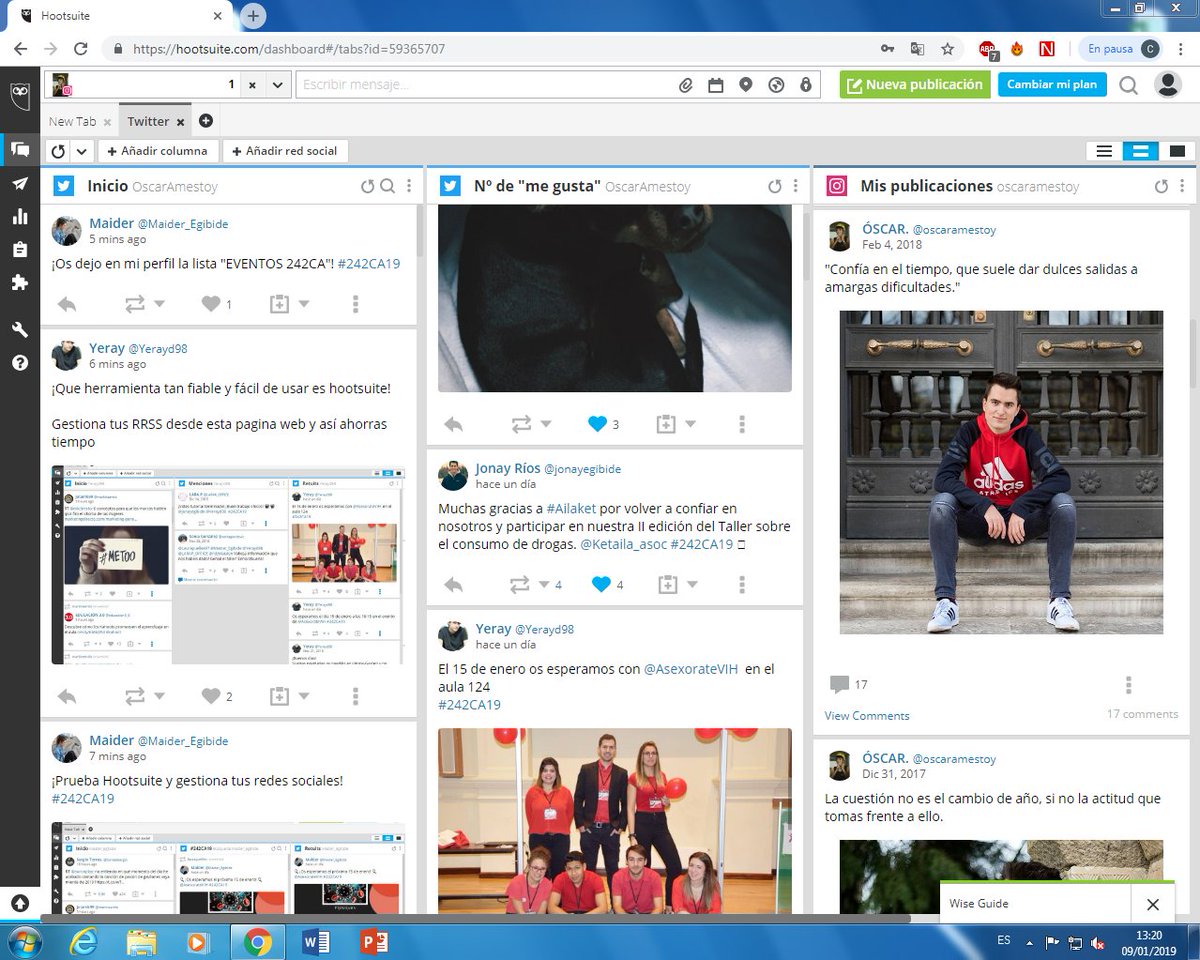Like Maider's EVENTOS 242CA tweet
This screenshot has height=960, width=1200.
211,304
